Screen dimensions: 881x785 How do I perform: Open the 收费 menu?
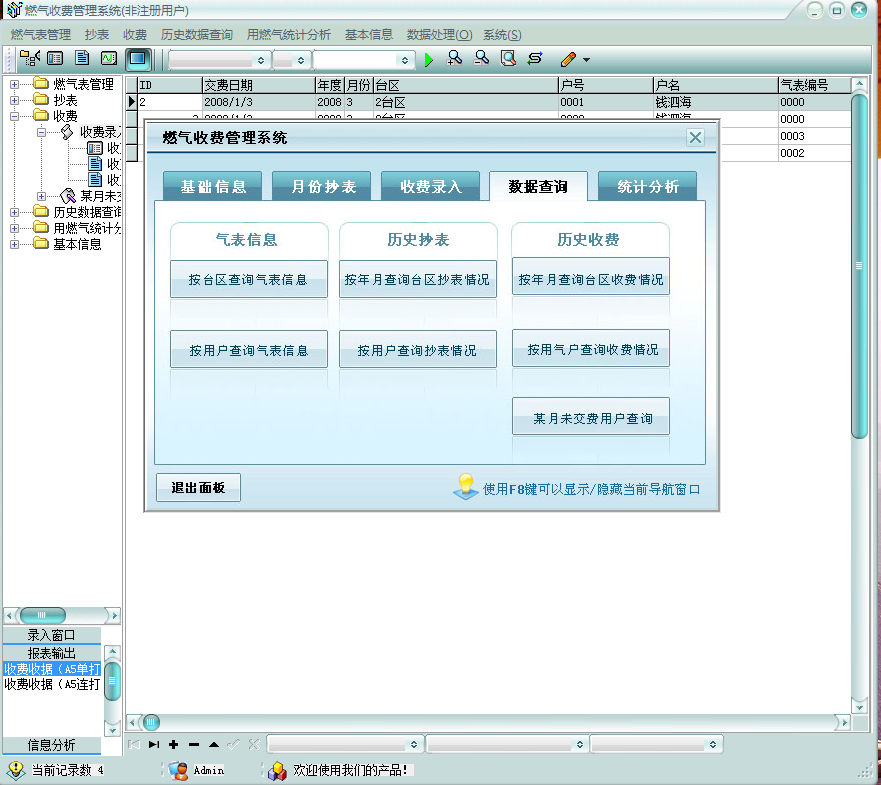pyautogui.click(x=135, y=35)
